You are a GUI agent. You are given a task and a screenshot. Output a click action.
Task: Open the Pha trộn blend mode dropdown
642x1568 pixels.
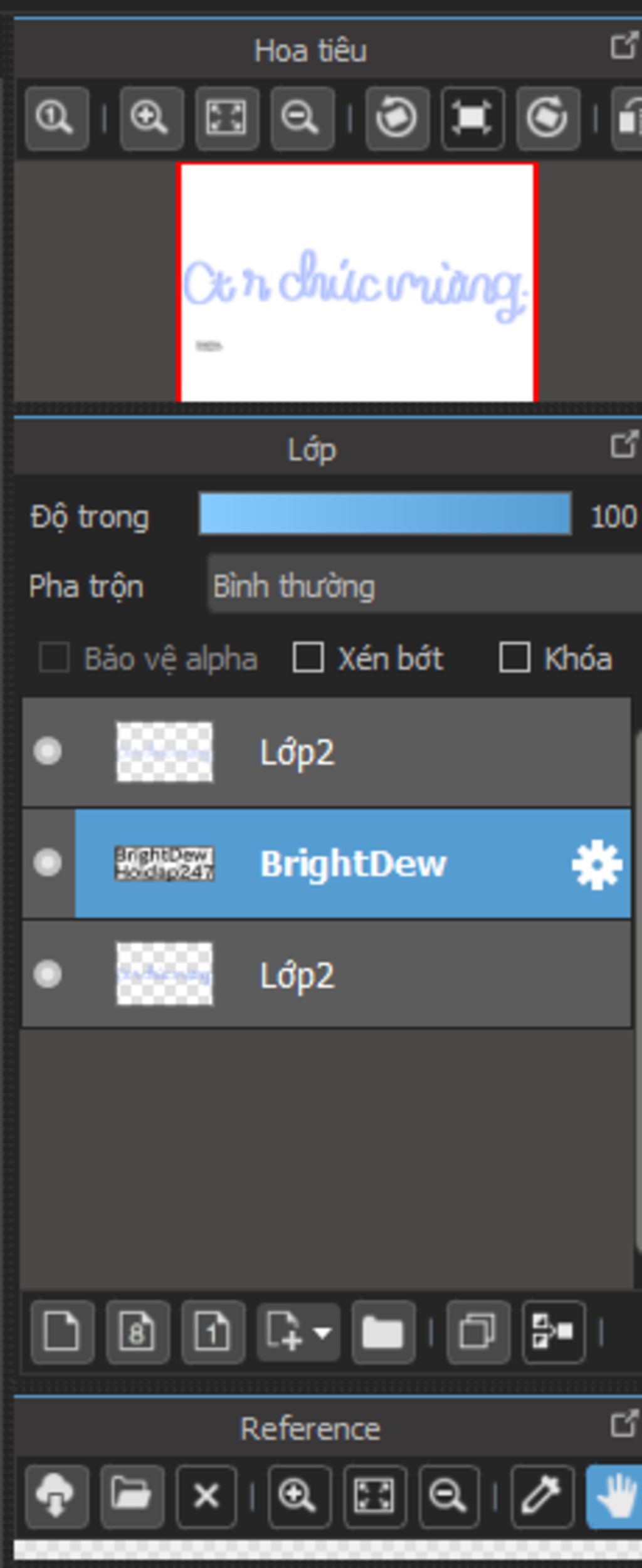click(x=424, y=587)
